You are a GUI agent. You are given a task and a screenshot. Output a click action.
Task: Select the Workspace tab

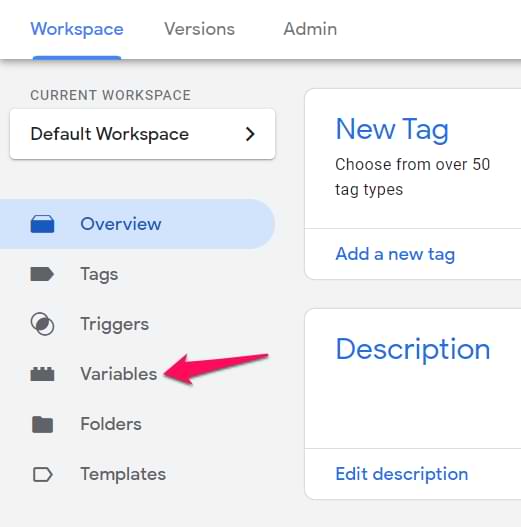pos(77,29)
